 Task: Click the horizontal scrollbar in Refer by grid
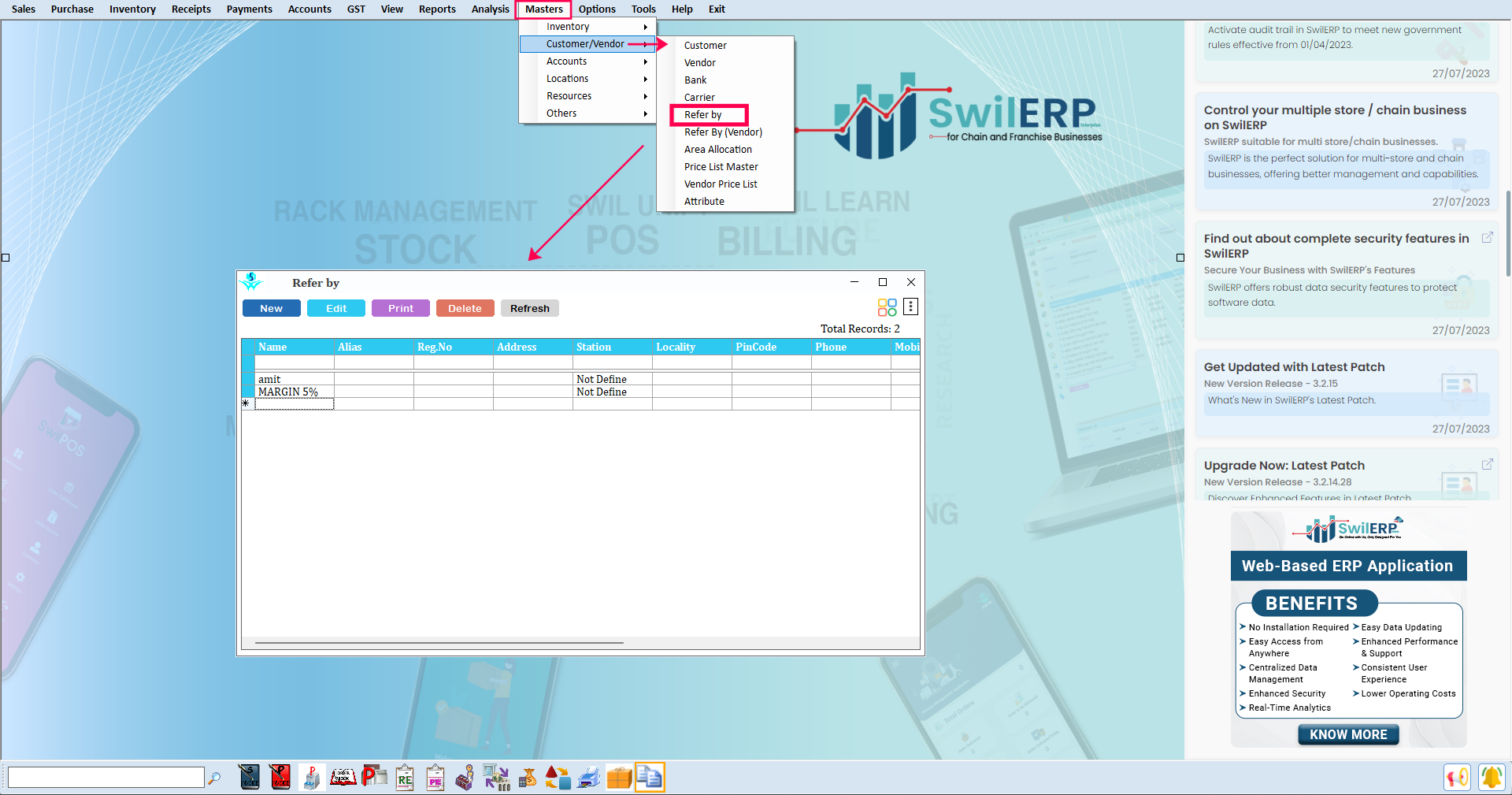[x=439, y=643]
